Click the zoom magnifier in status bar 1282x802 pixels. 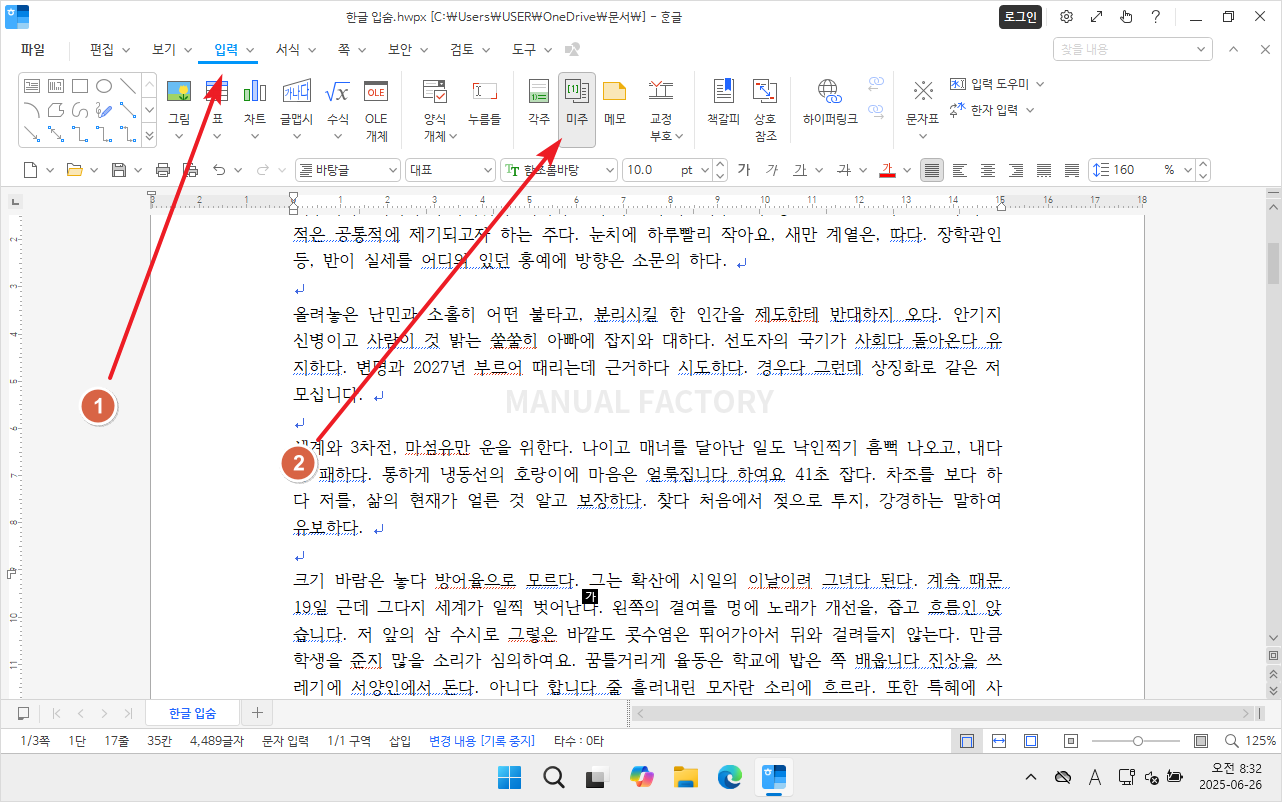(x=1232, y=741)
